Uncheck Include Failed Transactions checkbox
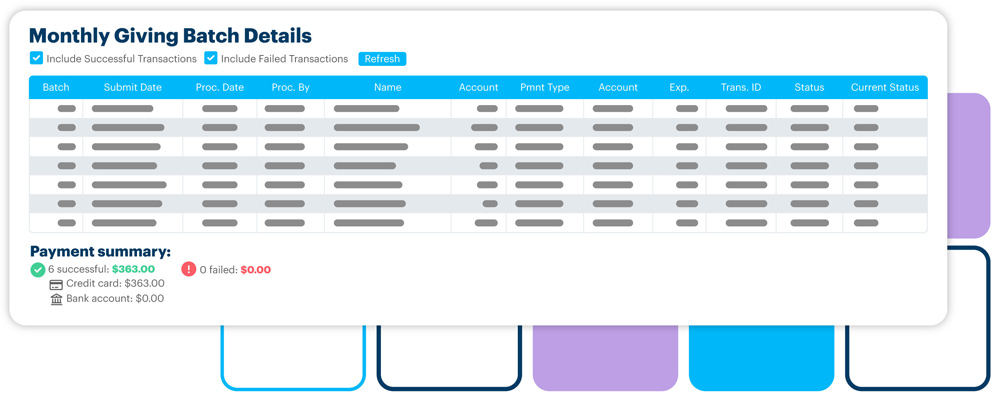Image resolution: width=1000 pixels, height=400 pixels. tap(211, 59)
